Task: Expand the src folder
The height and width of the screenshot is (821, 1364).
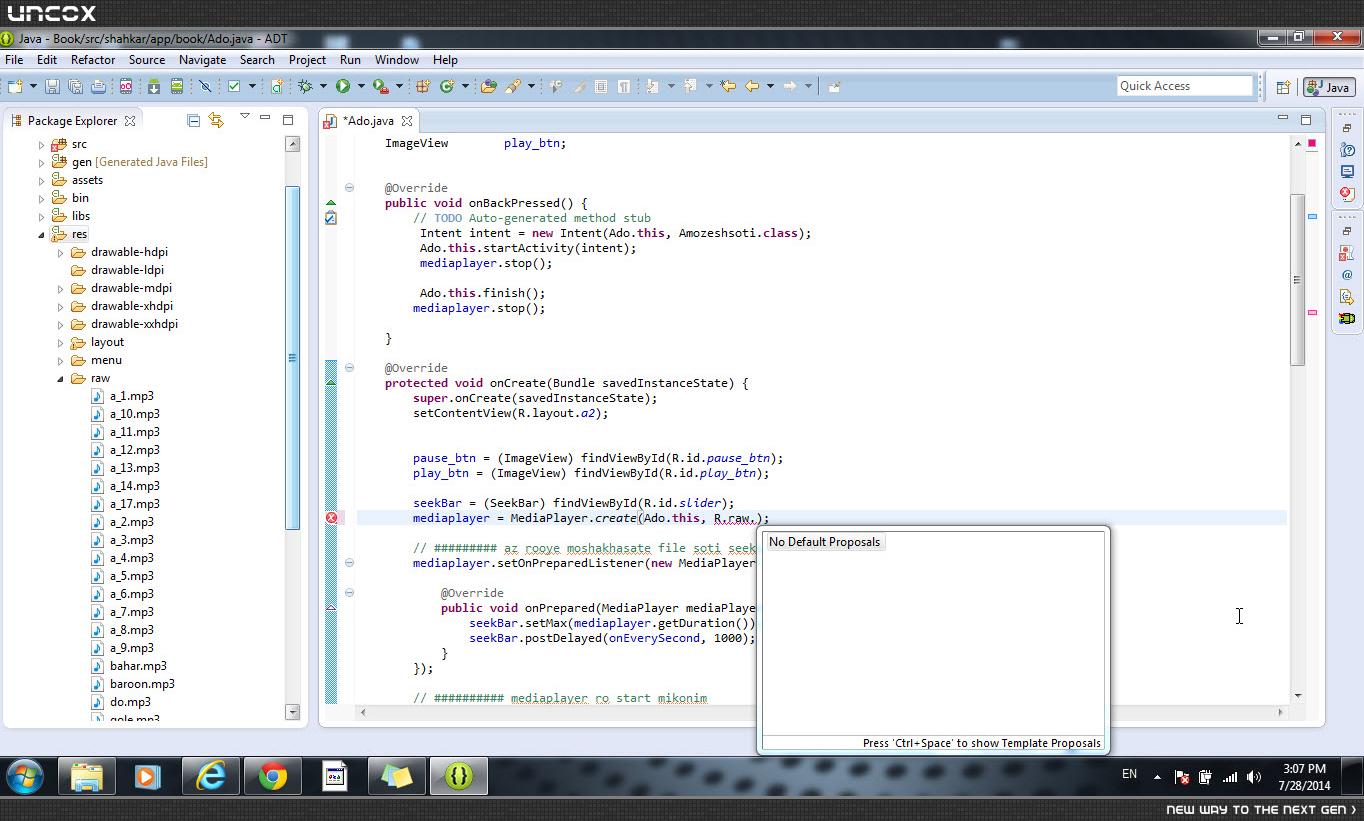Action: point(42,145)
